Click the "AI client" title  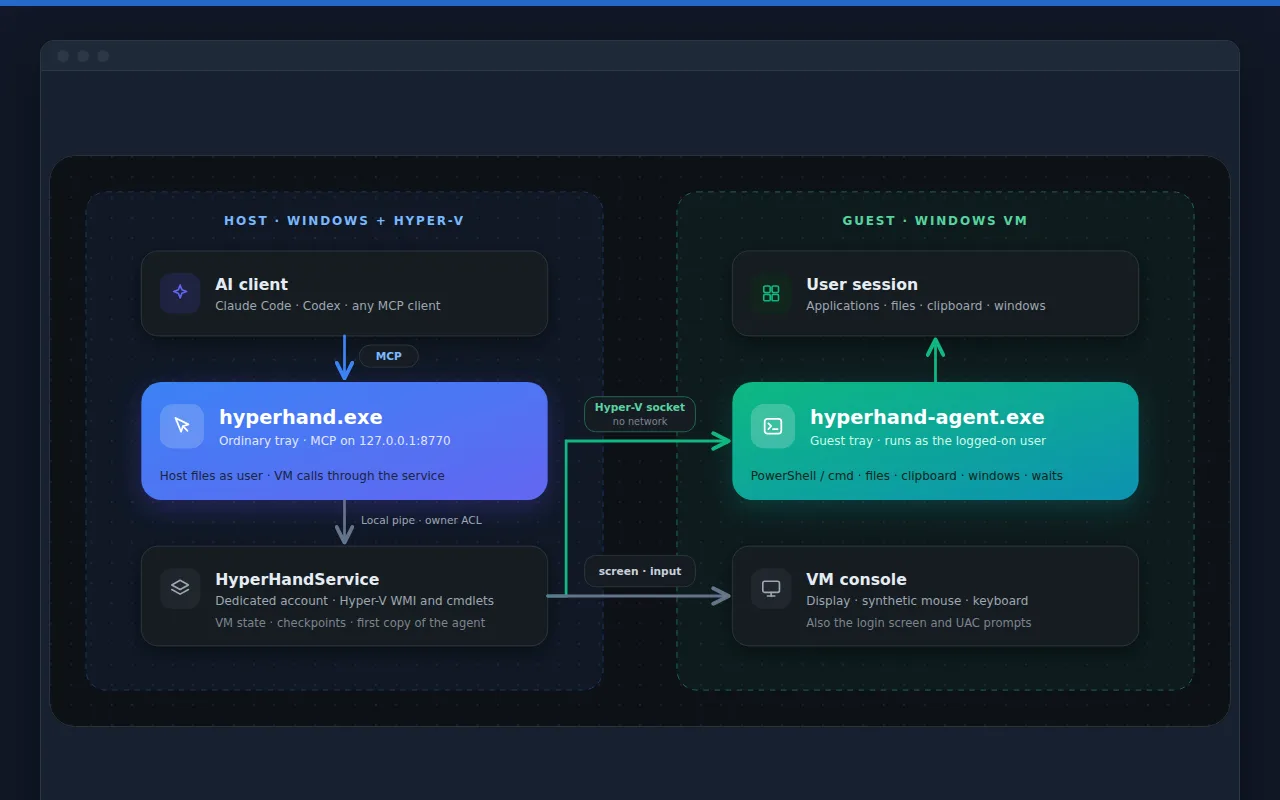(x=252, y=284)
